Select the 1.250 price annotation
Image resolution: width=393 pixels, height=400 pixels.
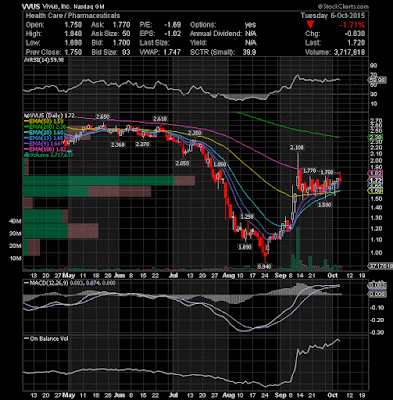click(x=247, y=217)
